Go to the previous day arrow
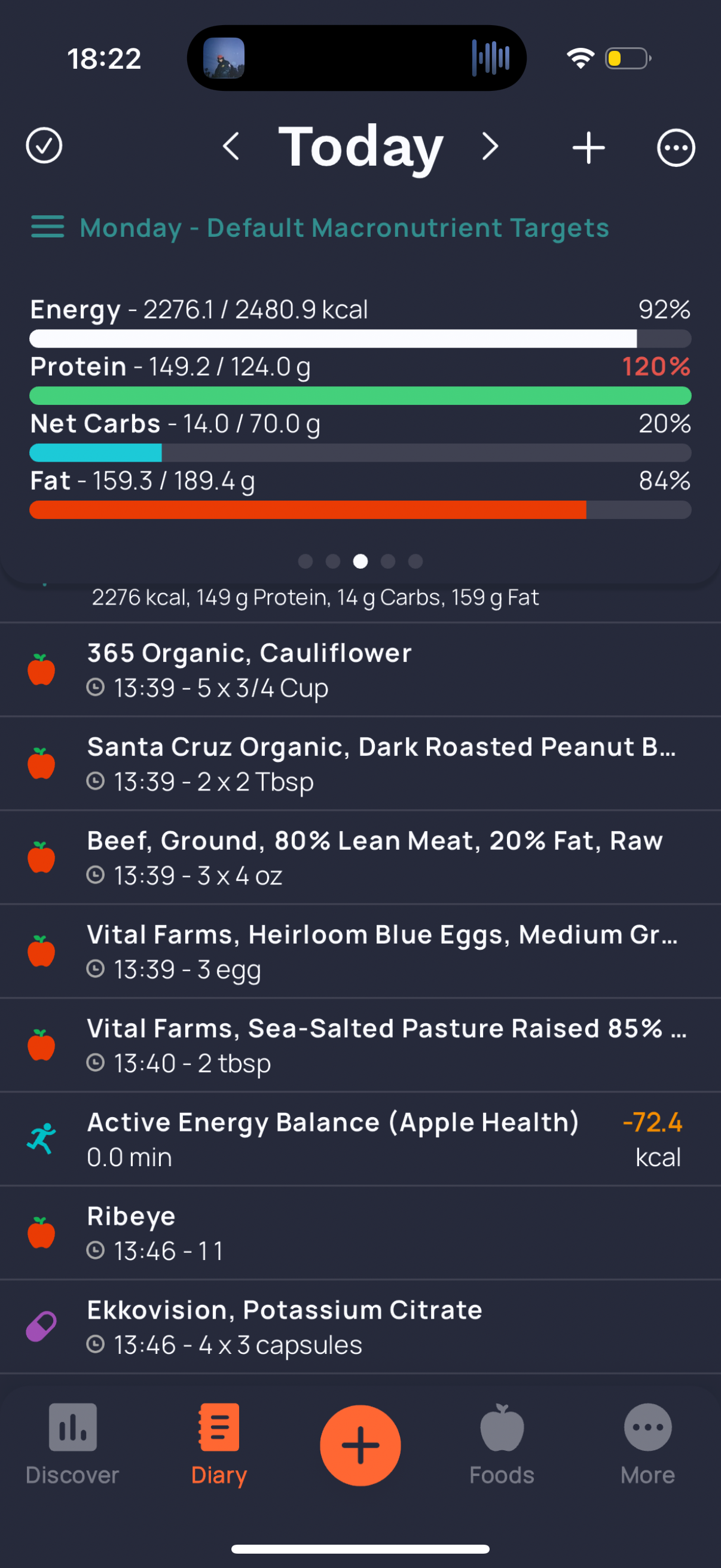Viewport: 721px width, 1568px height. [x=231, y=147]
